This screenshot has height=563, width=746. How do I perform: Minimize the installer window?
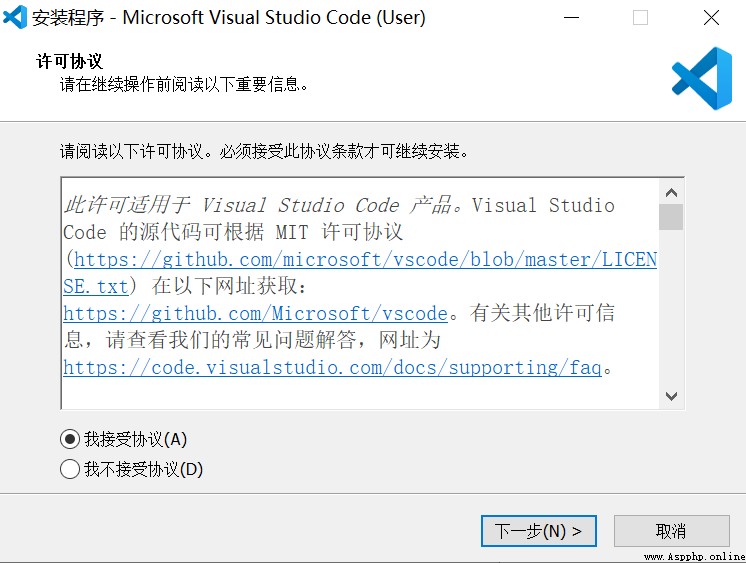pos(571,18)
